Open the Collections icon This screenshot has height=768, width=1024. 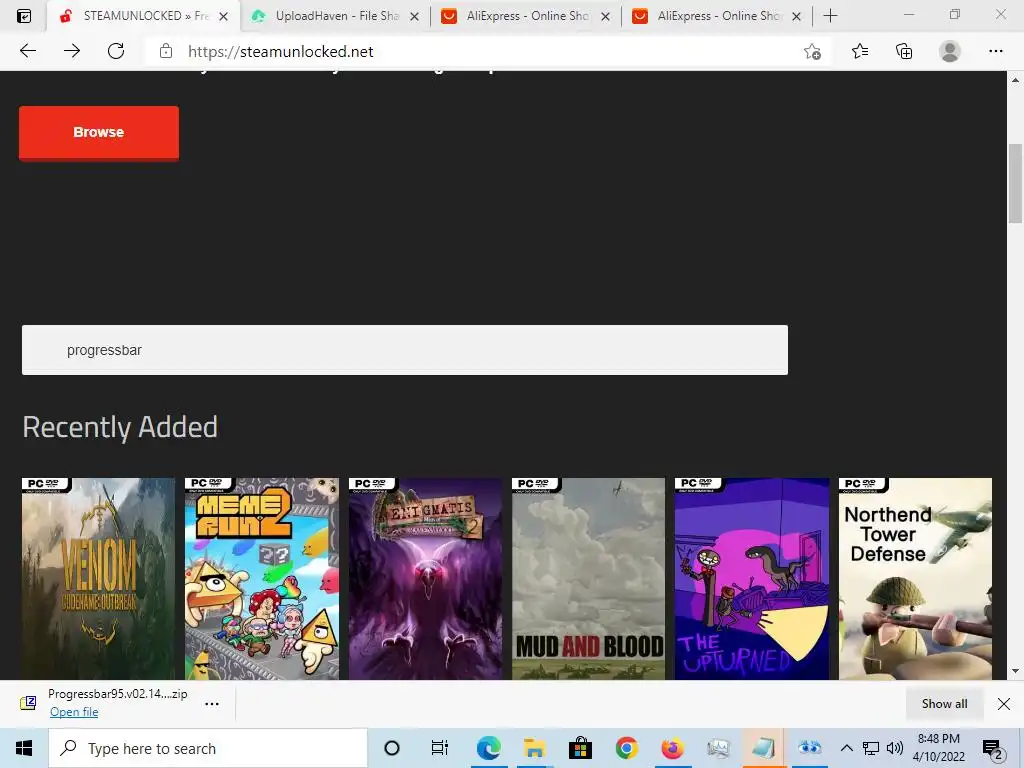pos(904,51)
